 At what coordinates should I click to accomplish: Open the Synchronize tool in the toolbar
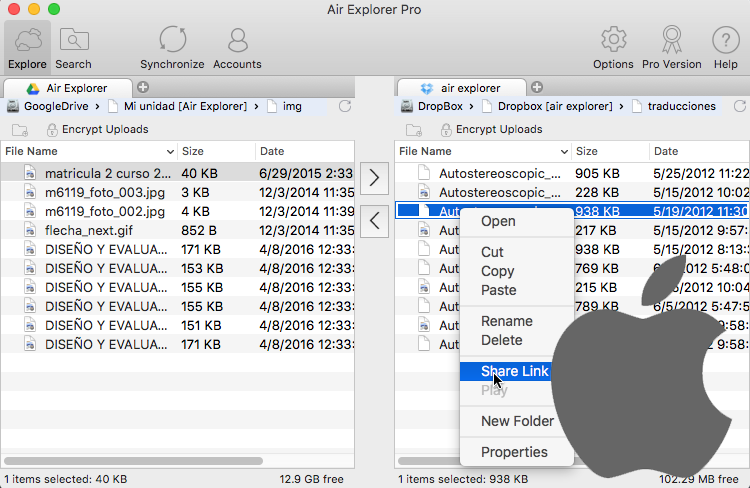point(172,47)
